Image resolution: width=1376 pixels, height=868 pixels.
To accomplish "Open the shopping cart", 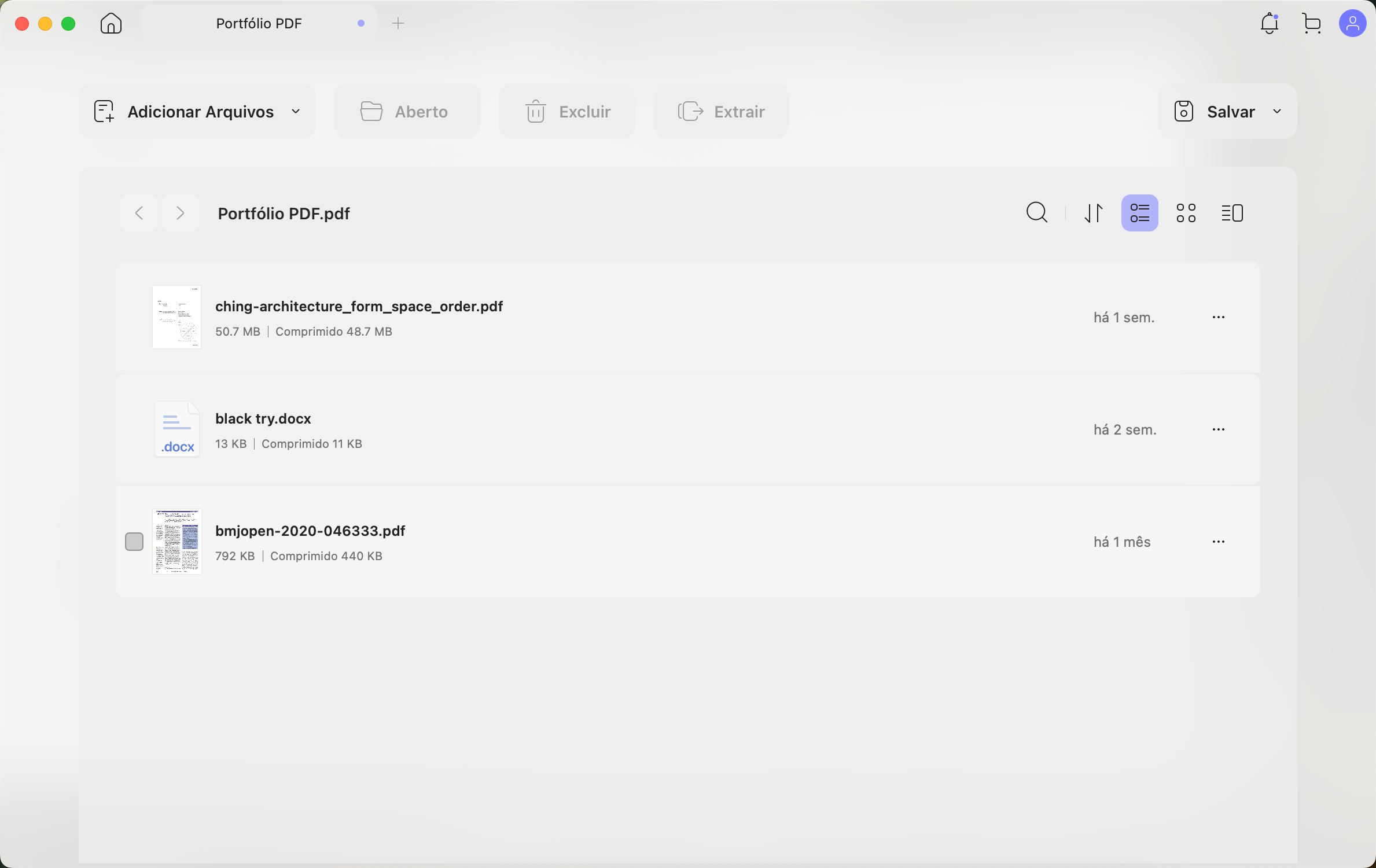I will pyautogui.click(x=1311, y=23).
